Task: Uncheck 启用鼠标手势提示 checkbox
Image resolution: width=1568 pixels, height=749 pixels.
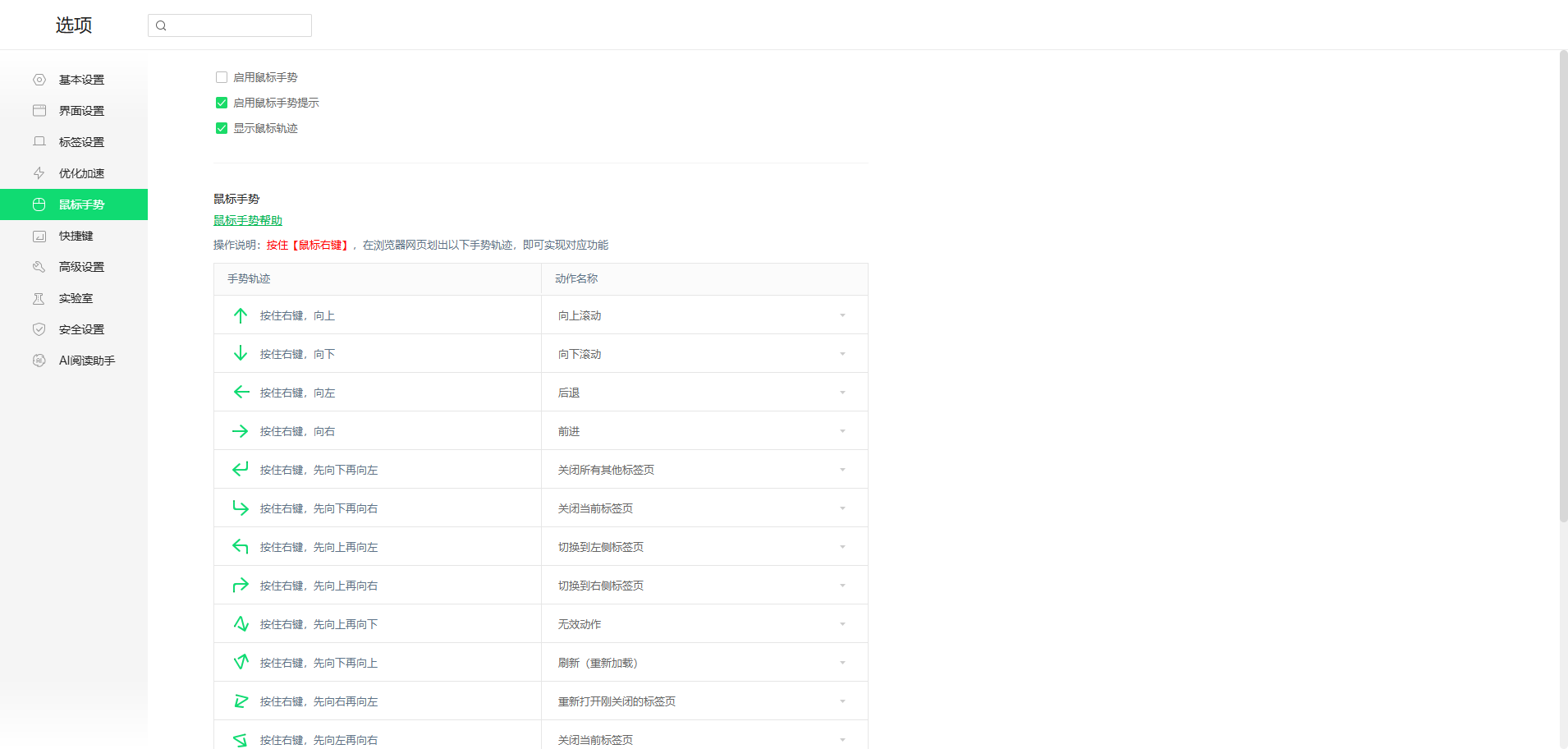Action: [x=222, y=103]
